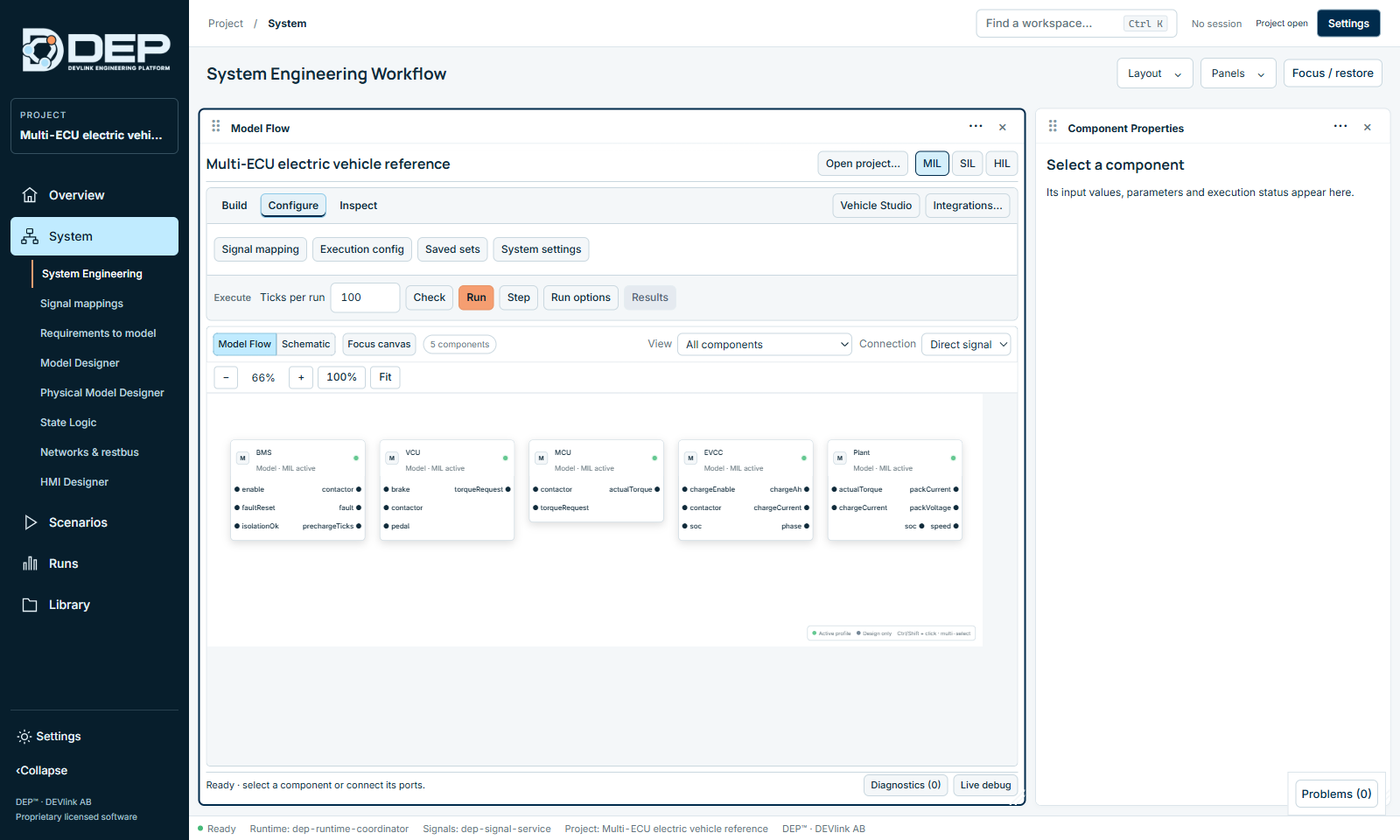Switch to the Build tab
This screenshot has height=840, width=1400.
[234, 206]
